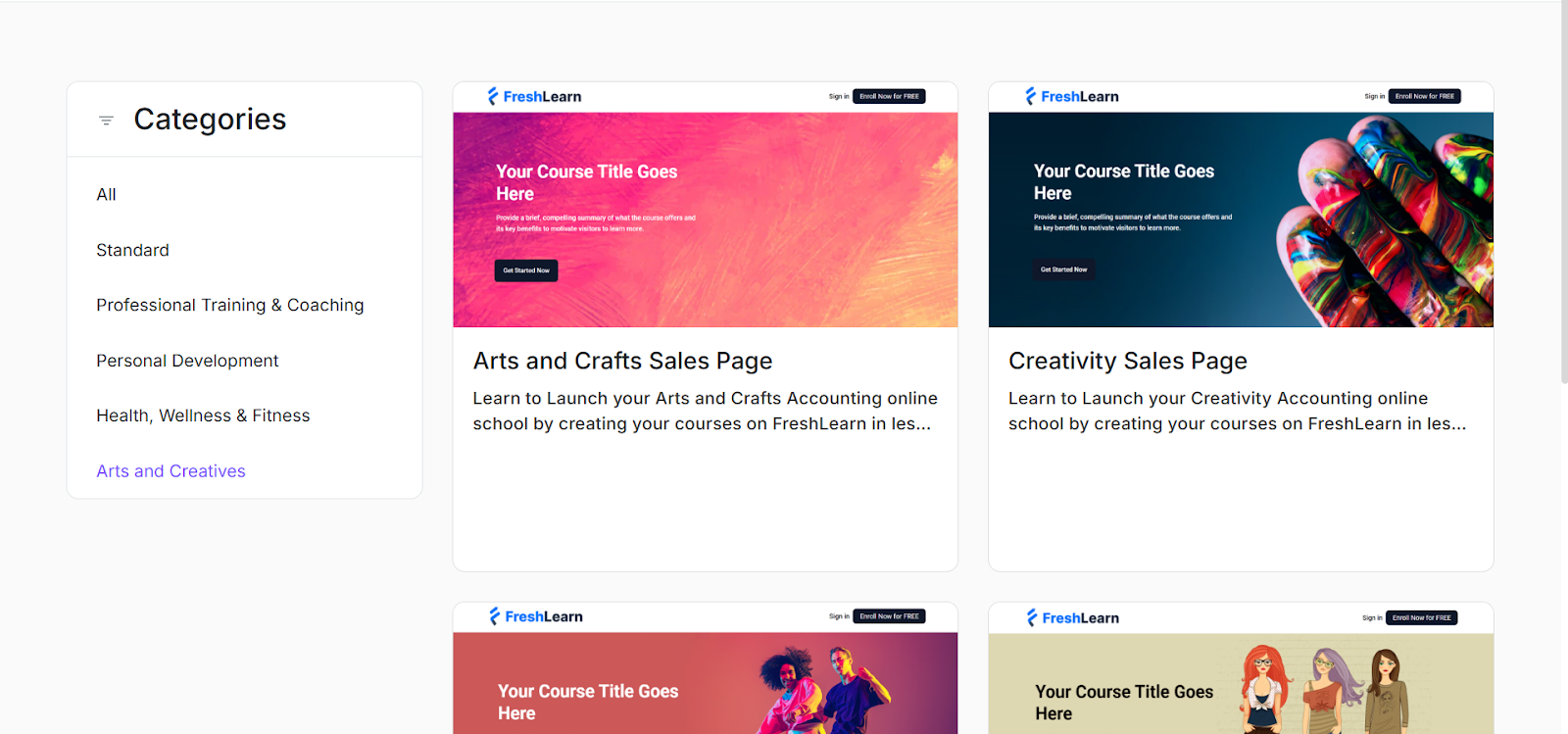Choose Professional Training & Coaching category

pos(229,305)
